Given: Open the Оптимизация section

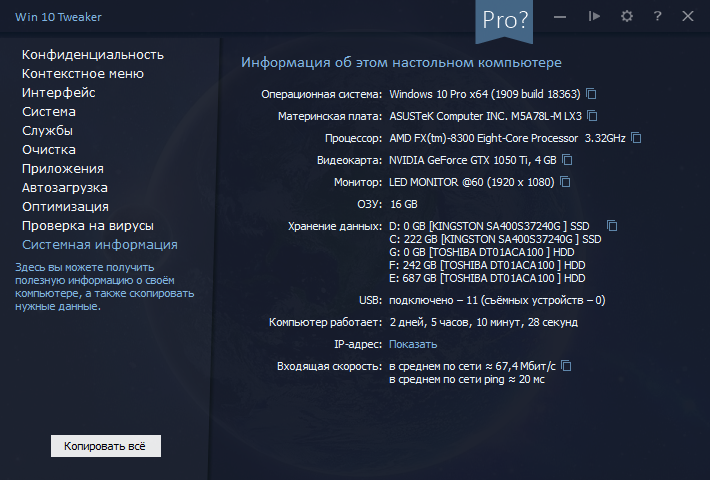Looking at the screenshot, I should (65, 207).
